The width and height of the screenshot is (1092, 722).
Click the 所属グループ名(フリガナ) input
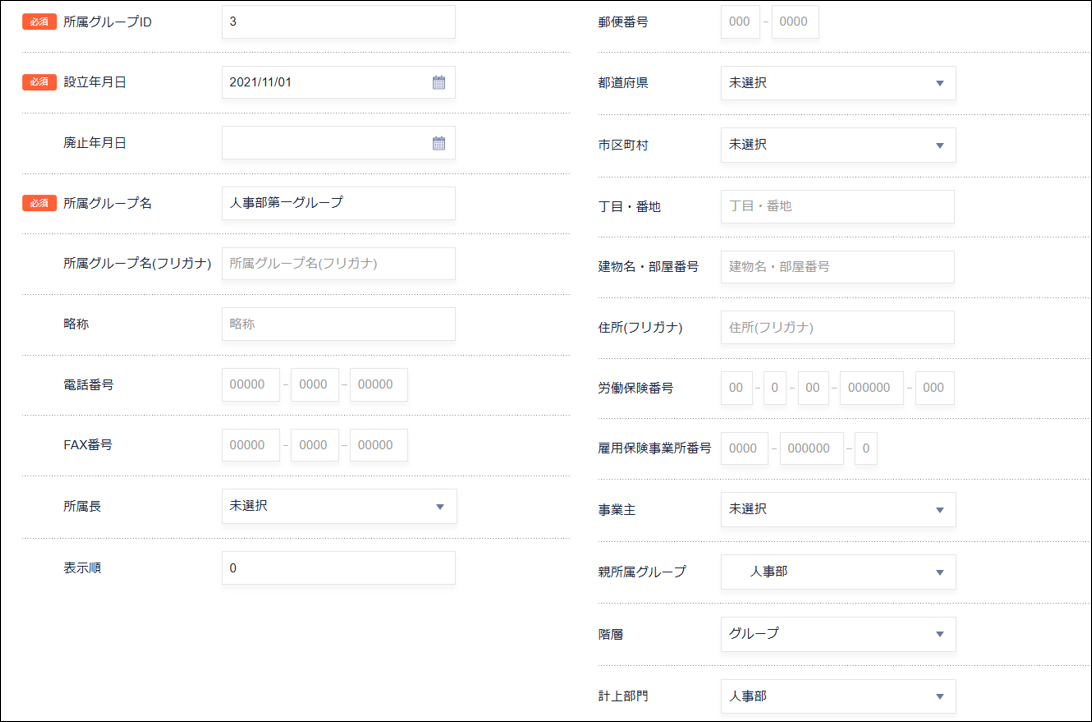coord(338,264)
